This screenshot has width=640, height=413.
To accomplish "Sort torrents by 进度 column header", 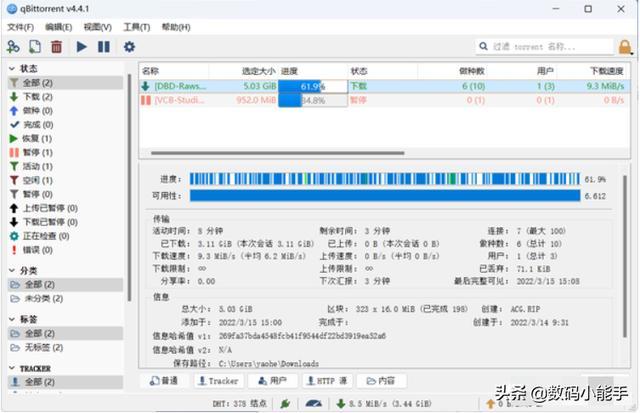I will coord(313,71).
